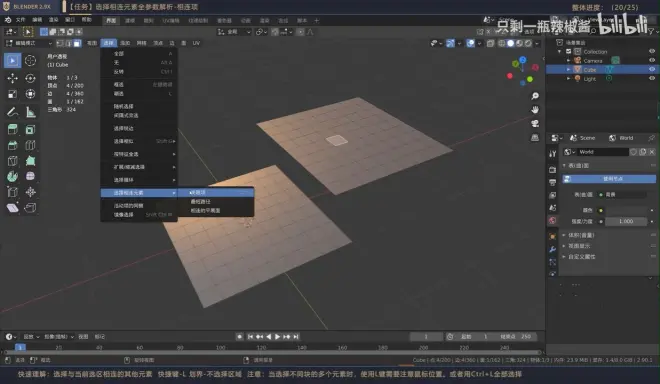The image size is (660, 384).
Task: Choose the Extrude Region tool
Action: click(13, 130)
